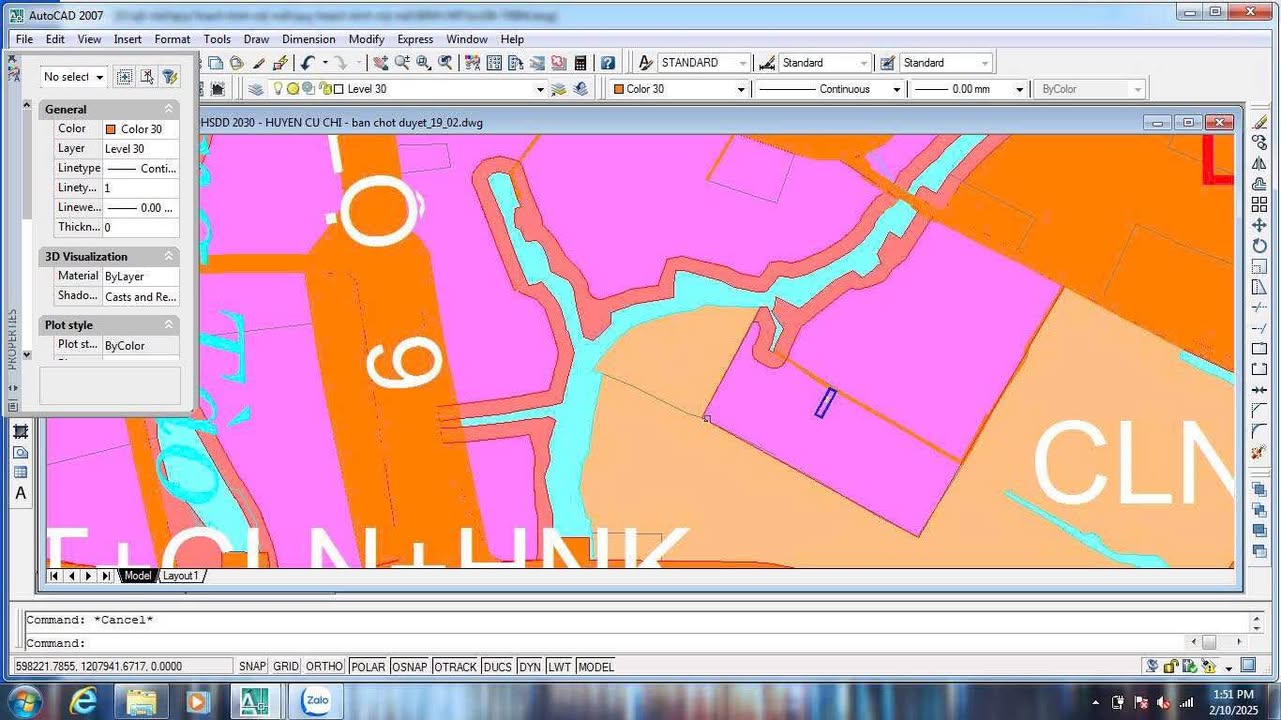This screenshot has width=1281, height=720.
Task: Select the Move tool in Modify toolbar
Action: [x=1259, y=226]
